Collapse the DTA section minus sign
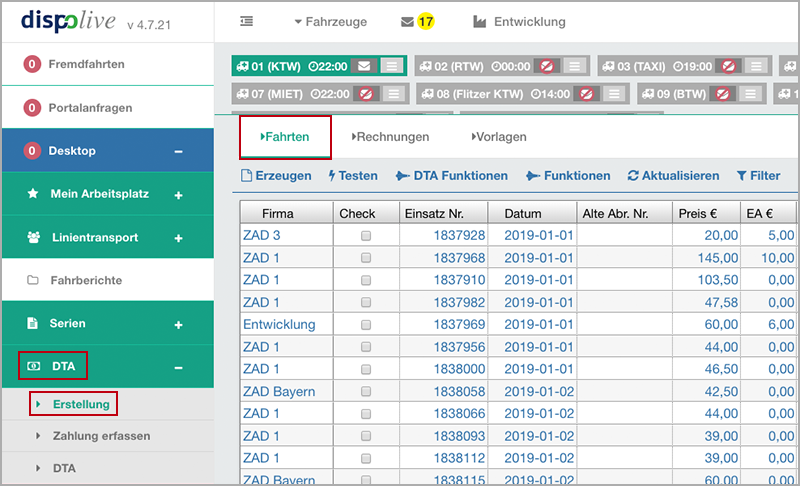This screenshot has height=486, width=800. point(178,368)
